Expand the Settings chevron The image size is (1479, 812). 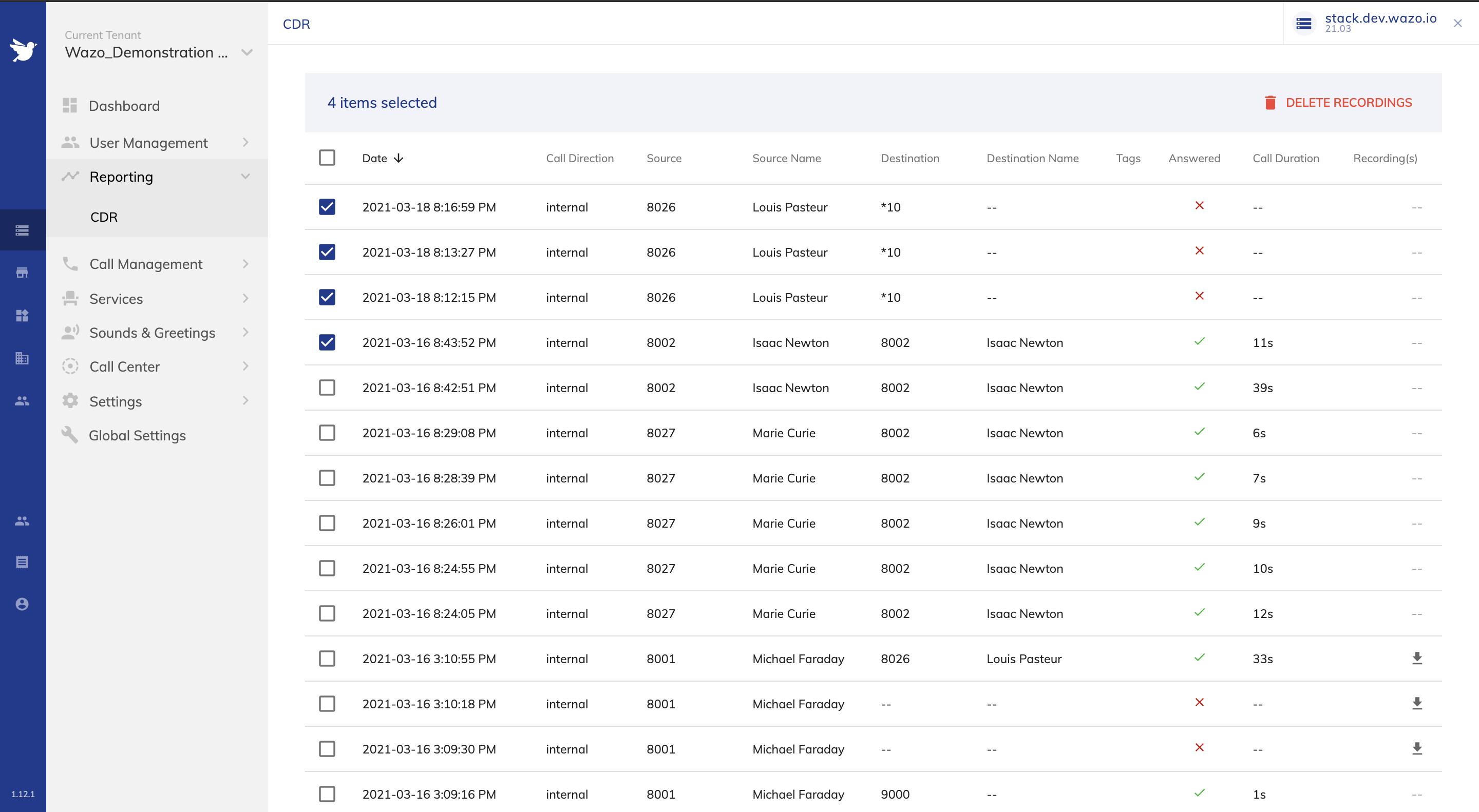click(246, 400)
